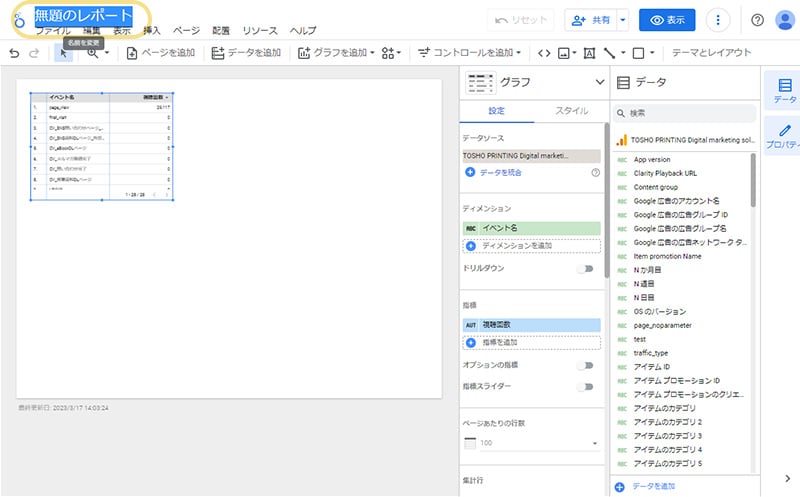Select the Content group field

[656, 187]
